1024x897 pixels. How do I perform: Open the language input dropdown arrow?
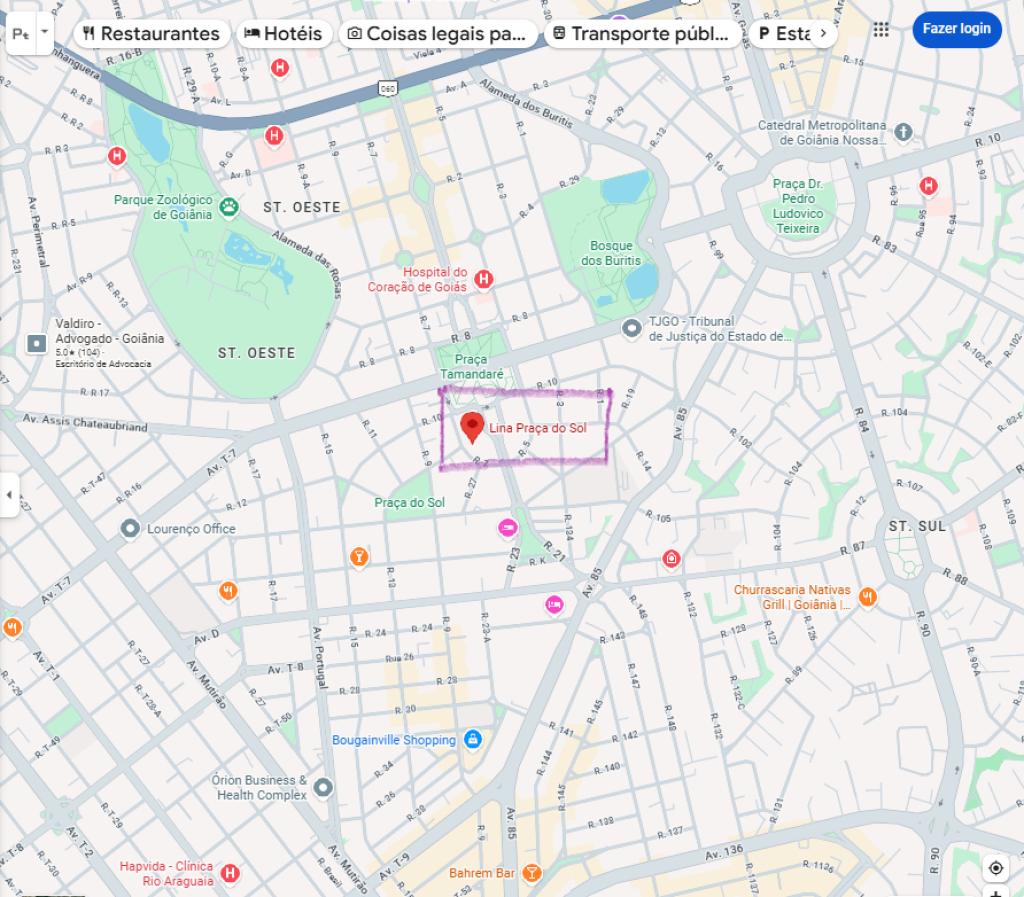coord(44,31)
